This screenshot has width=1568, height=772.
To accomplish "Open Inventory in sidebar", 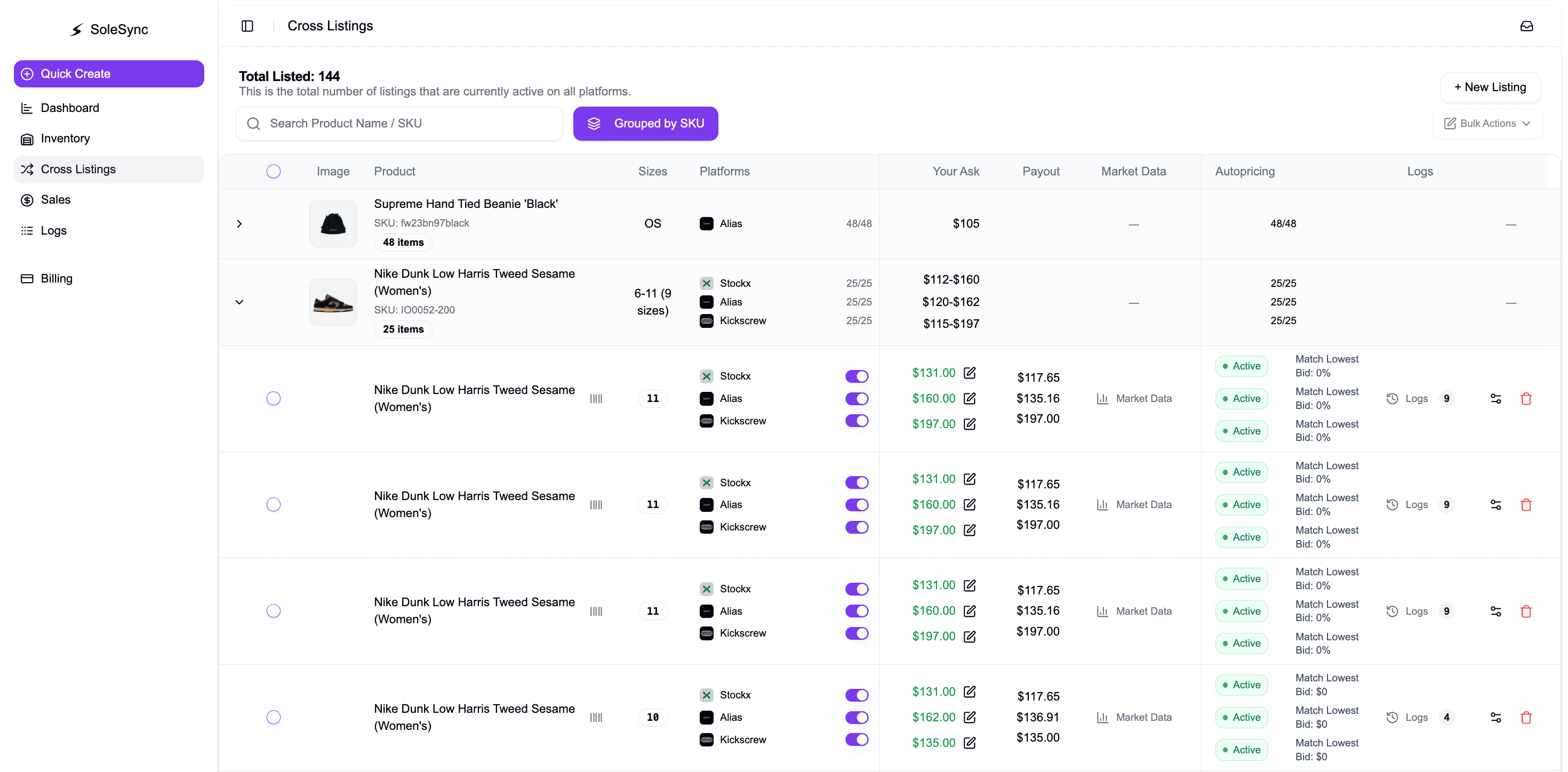I will coord(109,139).
